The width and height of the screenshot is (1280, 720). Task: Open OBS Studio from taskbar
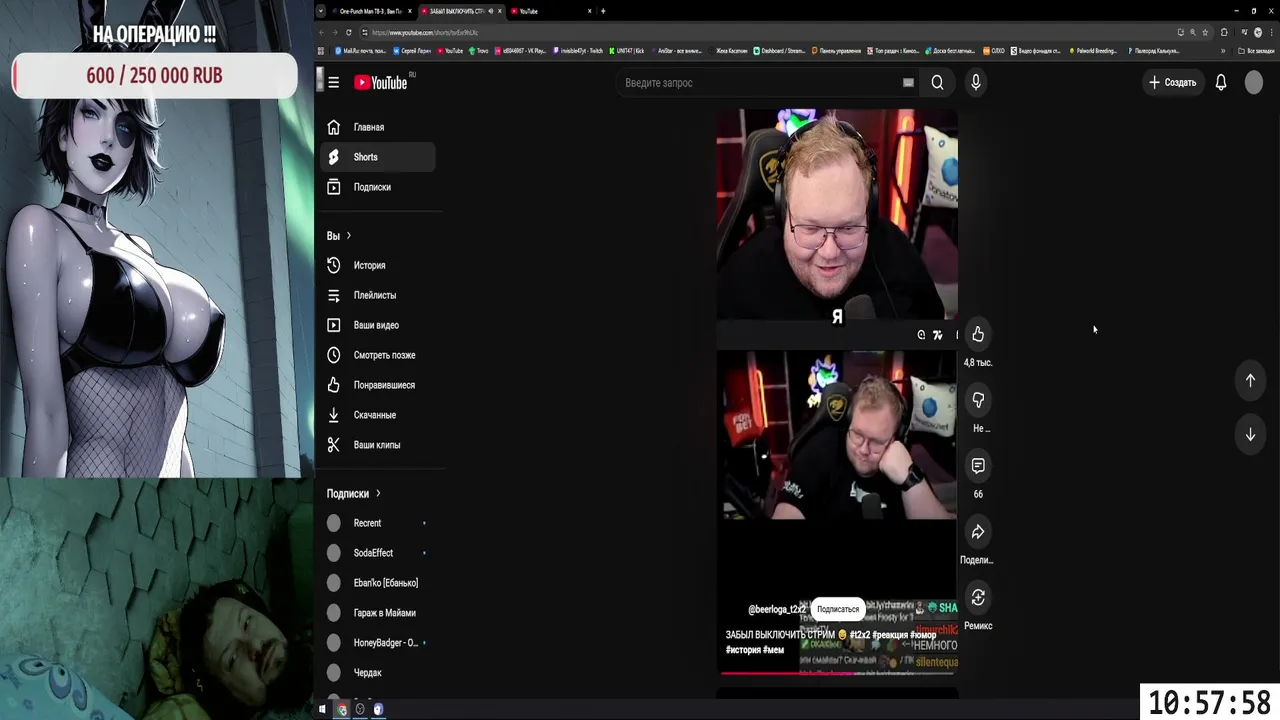coord(360,709)
